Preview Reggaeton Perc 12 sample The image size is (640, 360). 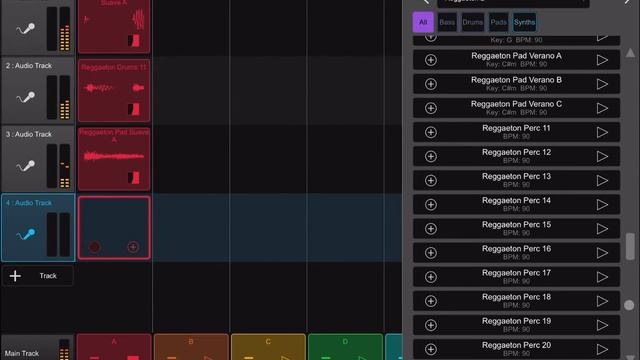pos(602,156)
